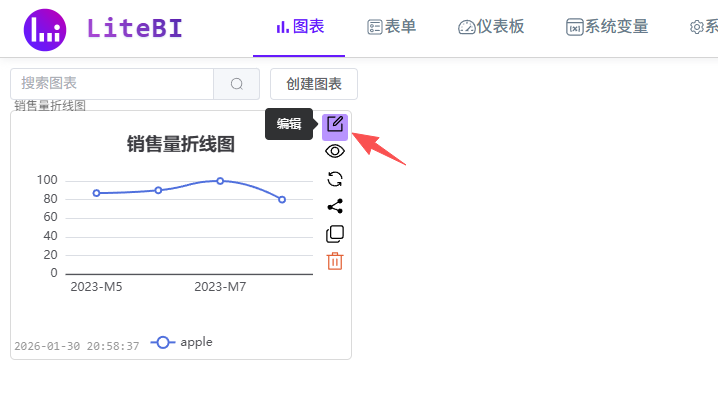Focus the 搜索图表 search field
This screenshot has width=718, height=418.
click(112, 84)
